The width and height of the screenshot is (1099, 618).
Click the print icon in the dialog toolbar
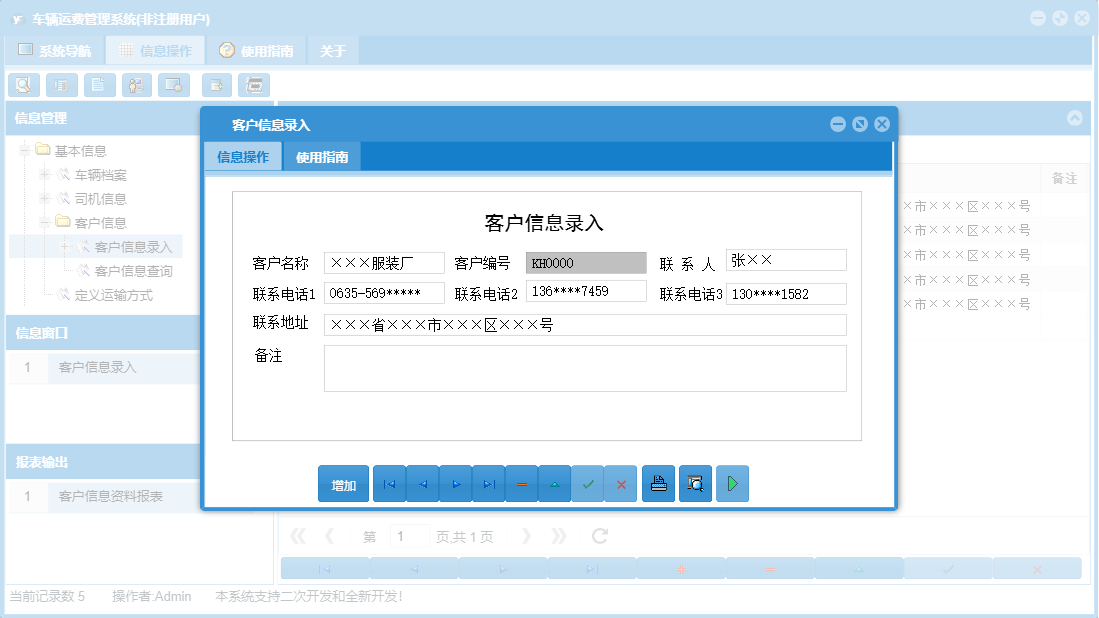(658, 483)
